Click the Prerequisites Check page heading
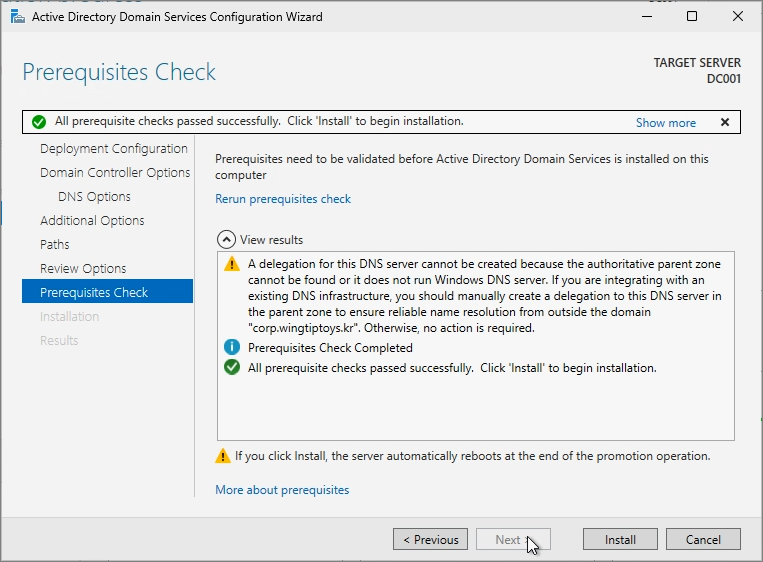Image resolution: width=763 pixels, height=562 pixels. pyautogui.click(x=119, y=72)
